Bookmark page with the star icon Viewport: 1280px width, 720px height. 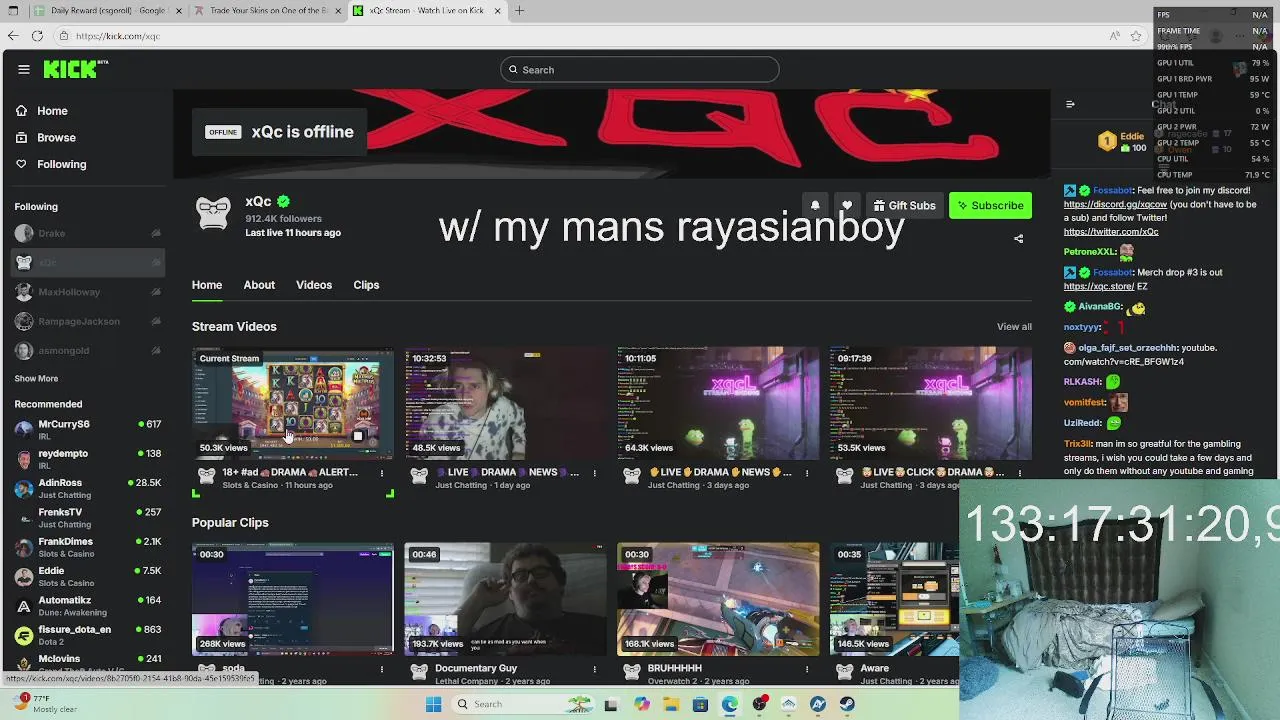[x=1136, y=36]
